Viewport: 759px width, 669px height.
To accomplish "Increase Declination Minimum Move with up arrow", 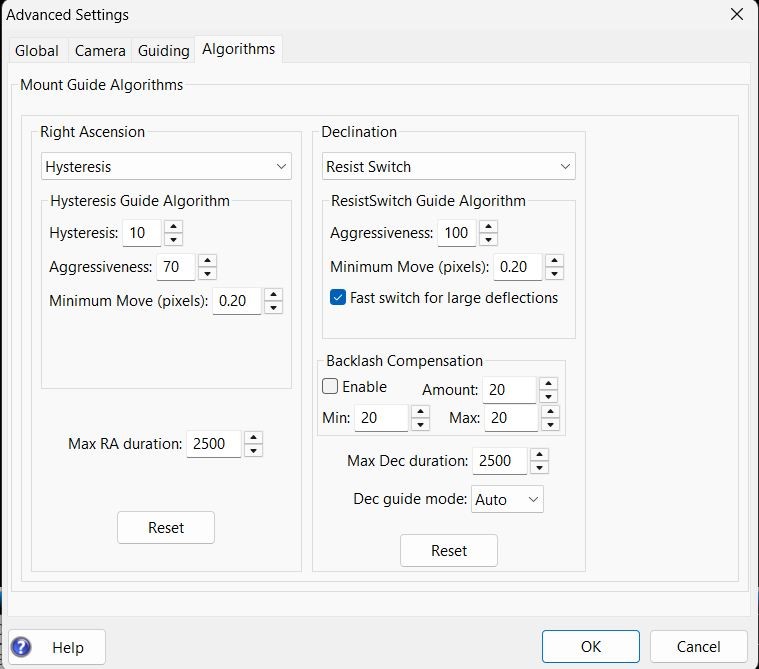I will 554,260.
